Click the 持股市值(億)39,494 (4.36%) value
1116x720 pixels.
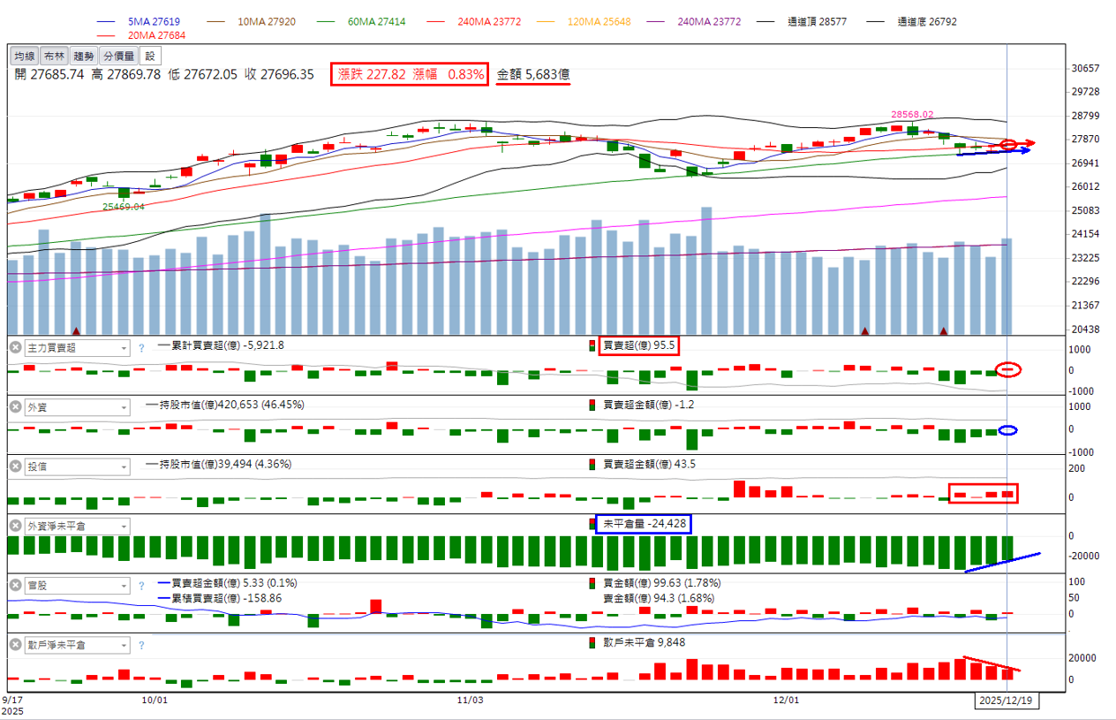point(226,465)
